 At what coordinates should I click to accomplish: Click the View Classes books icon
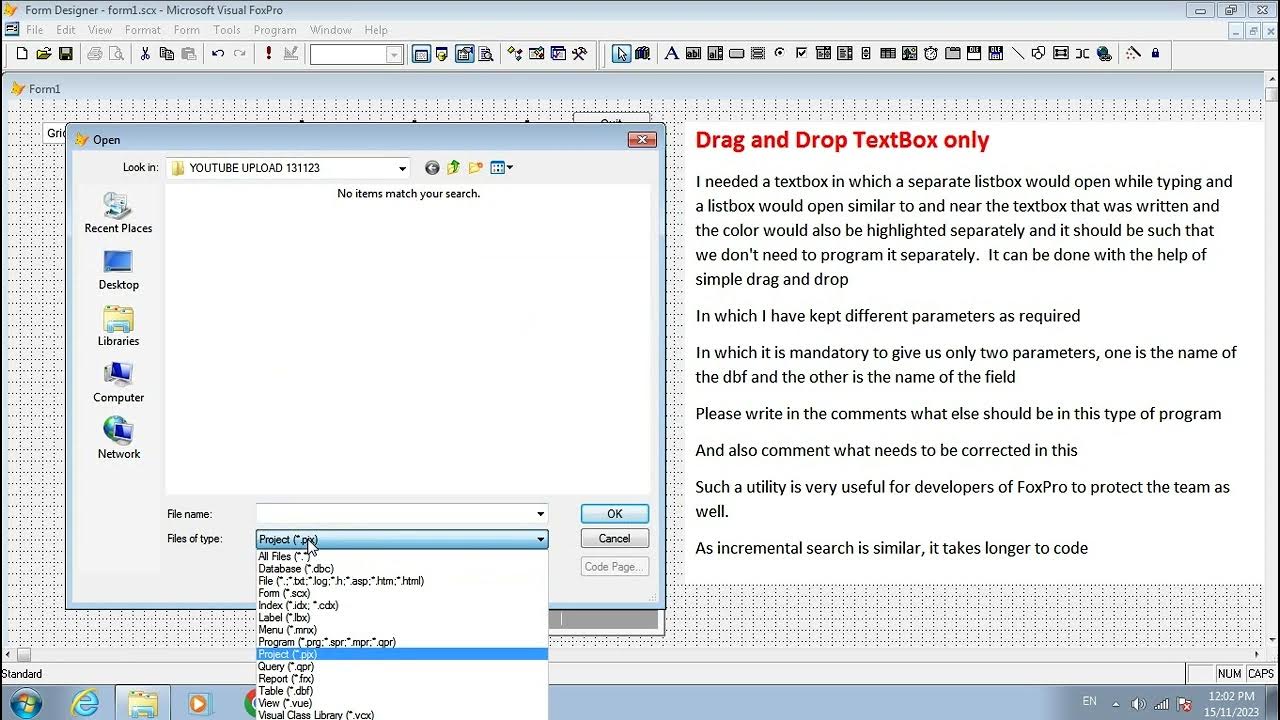[x=642, y=54]
